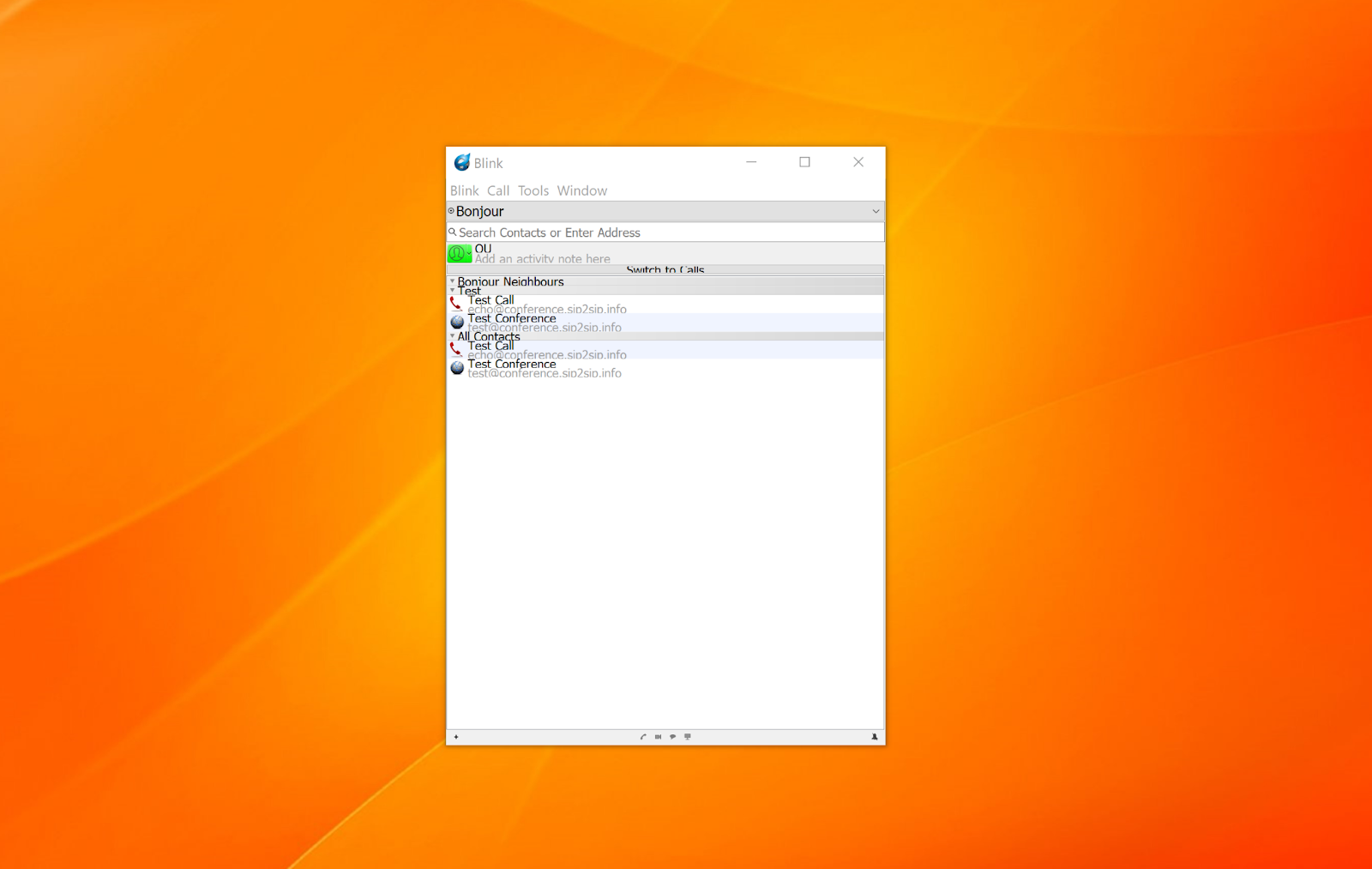1372x869 pixels.
Task: Click the Switch to Calls button
Action: tap(665, 269)
